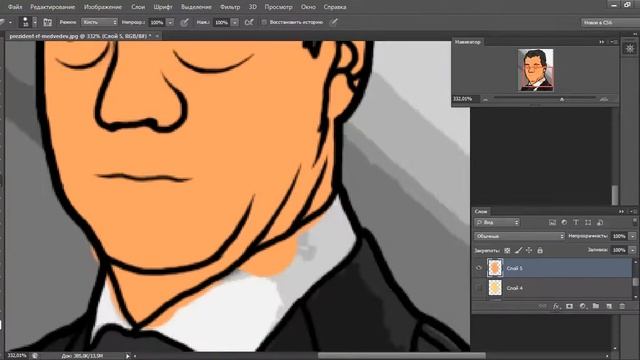Click the layer opacity value field
This screenshot has height=360, width=640.
619,236
